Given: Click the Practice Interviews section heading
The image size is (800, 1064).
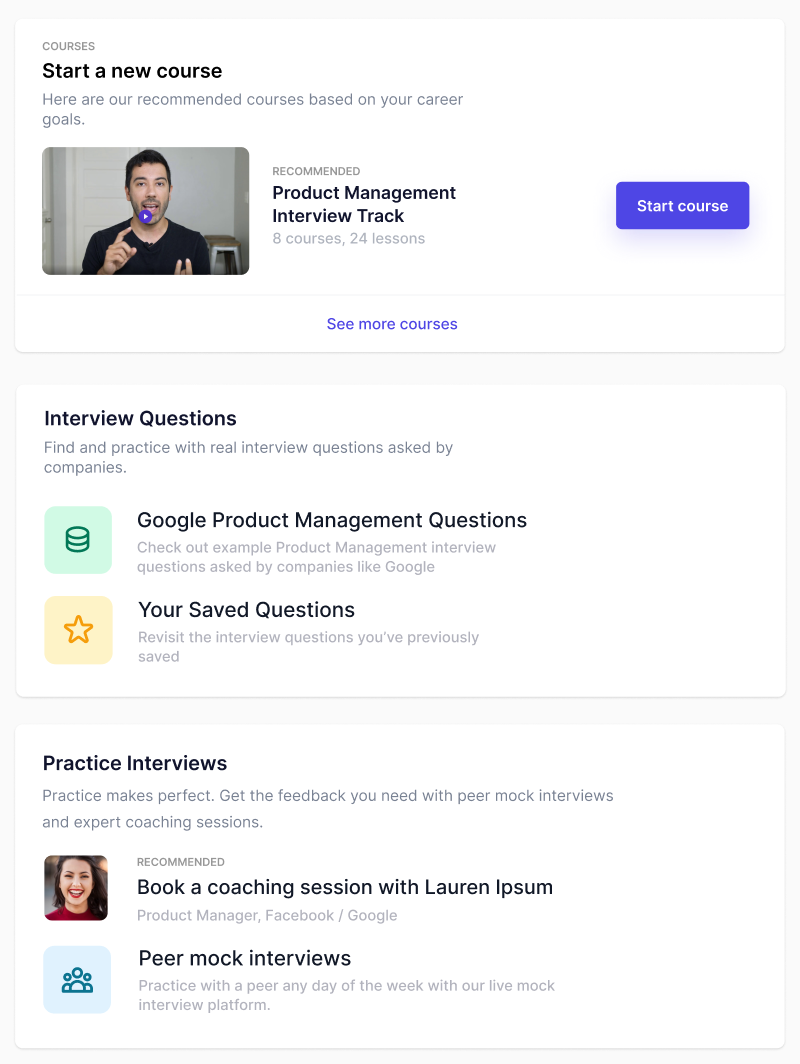Looking at the screenshot, I should pos(134,763).
